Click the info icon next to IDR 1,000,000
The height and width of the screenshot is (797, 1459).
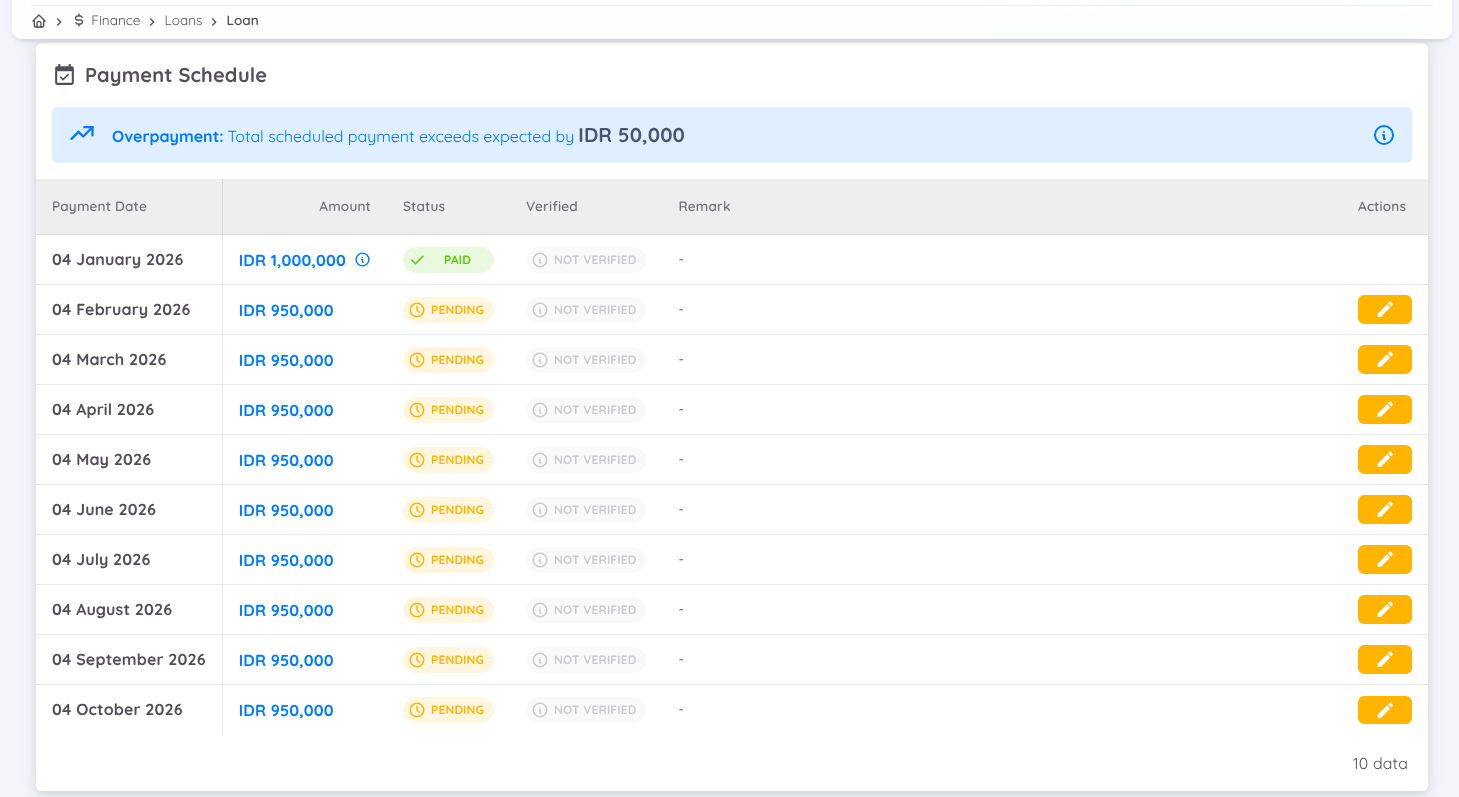click(361, 259)
